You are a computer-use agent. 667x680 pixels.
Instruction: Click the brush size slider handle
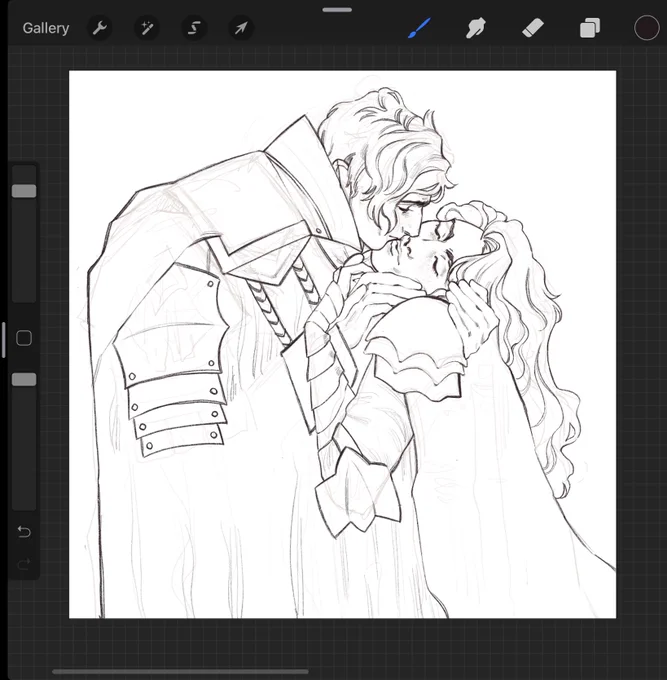pos(24,191)
